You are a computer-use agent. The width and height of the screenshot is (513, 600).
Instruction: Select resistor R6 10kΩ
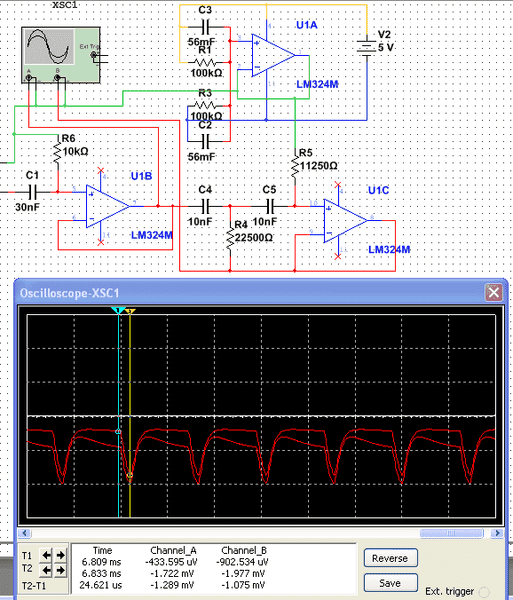pyautogui.click(x=58, y=152)
